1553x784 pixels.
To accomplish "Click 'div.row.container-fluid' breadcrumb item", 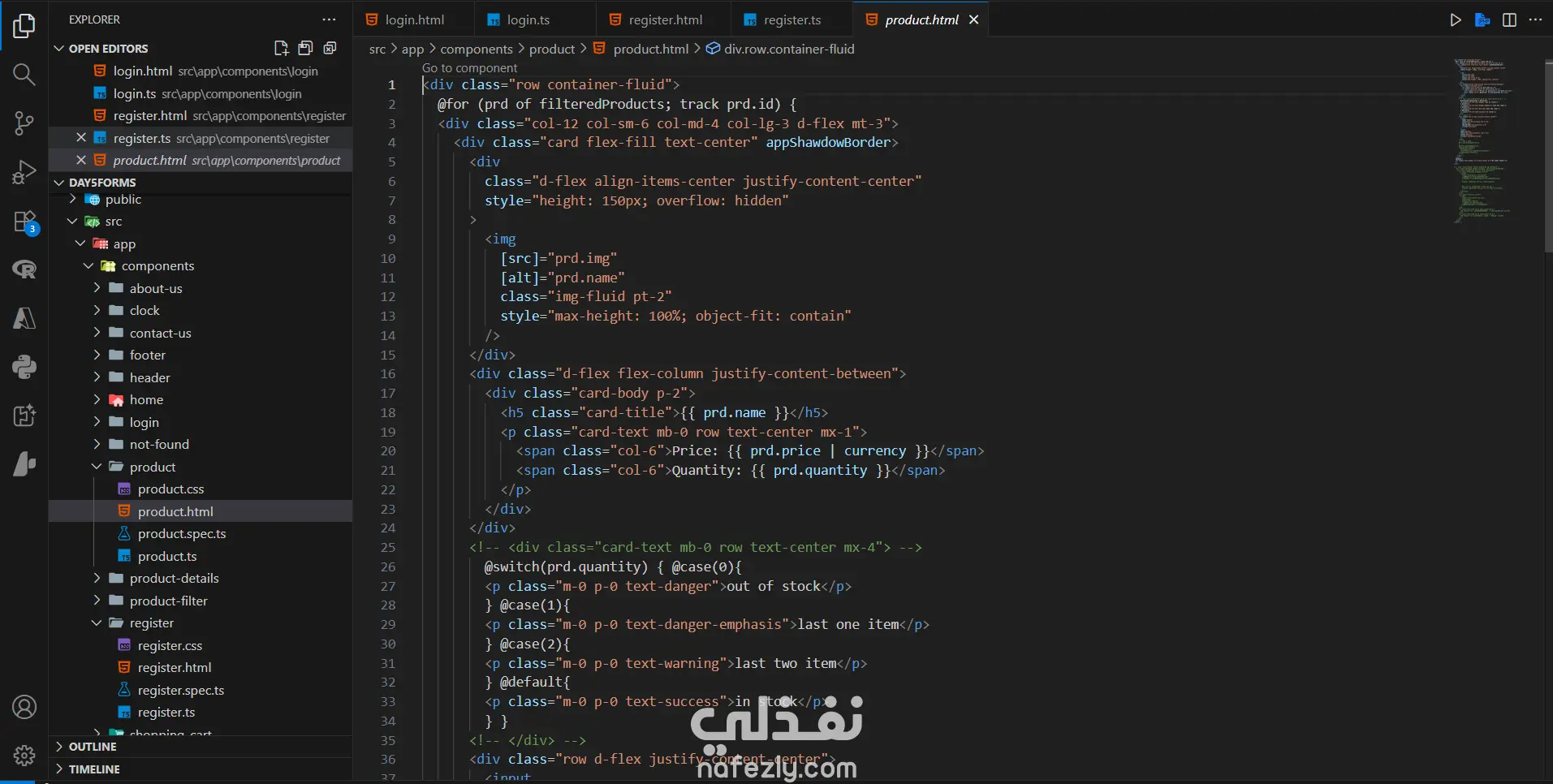I will click(x=789, y=49).
